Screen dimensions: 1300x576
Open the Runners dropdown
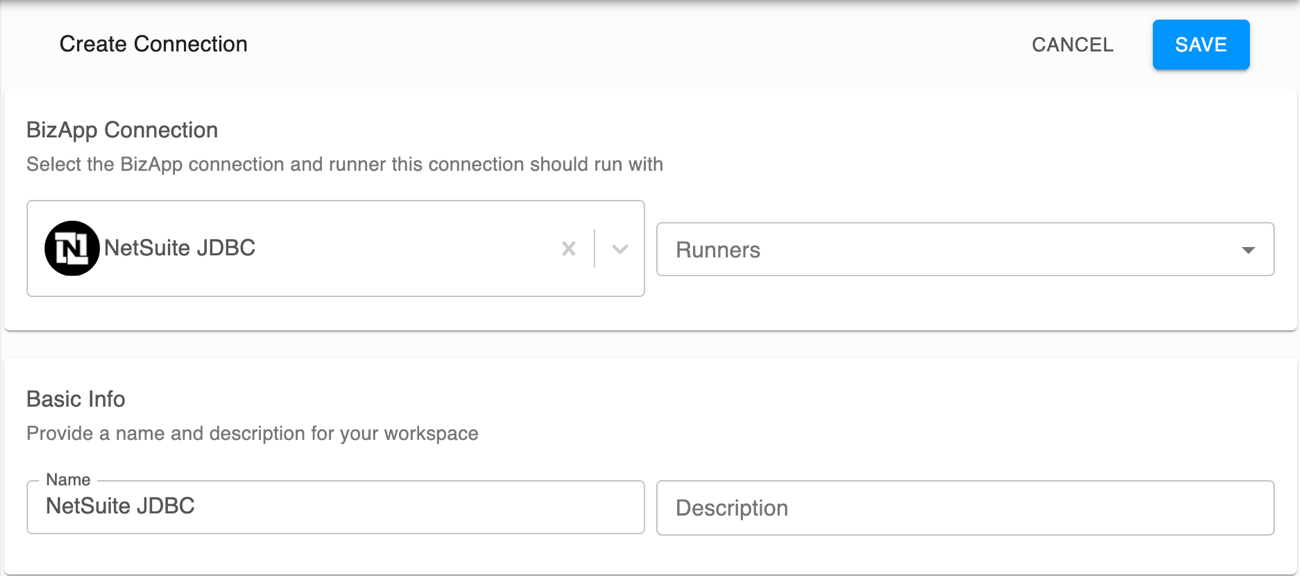[965, 249]
